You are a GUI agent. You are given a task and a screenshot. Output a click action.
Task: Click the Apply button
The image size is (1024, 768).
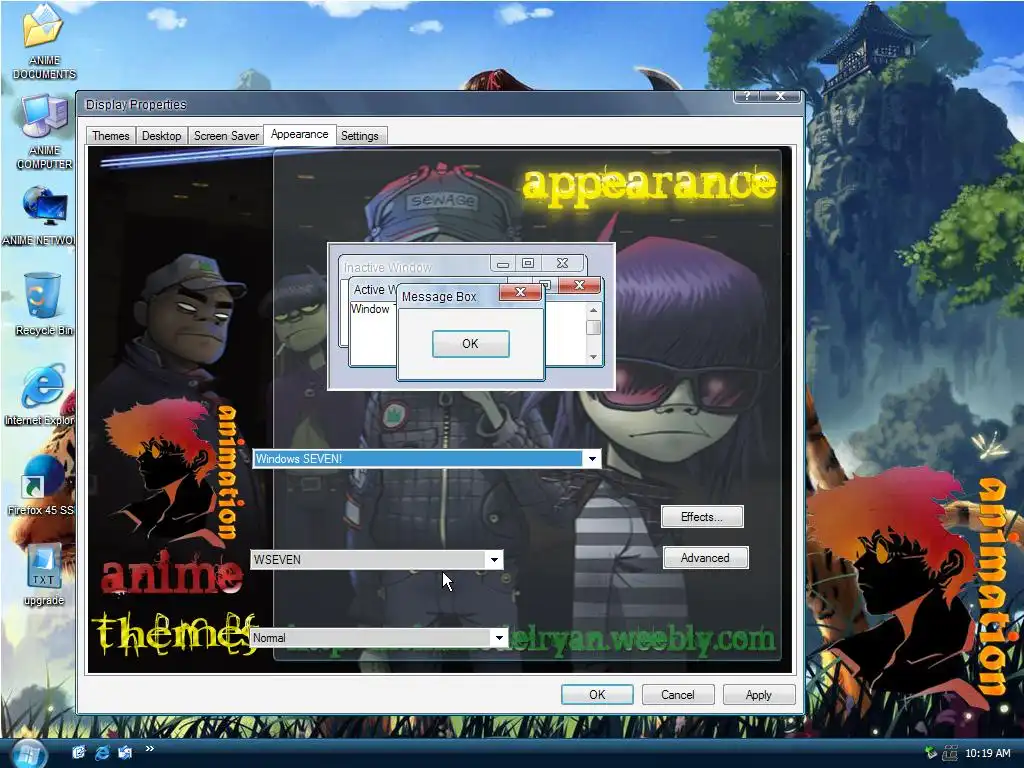pos(759,694)
